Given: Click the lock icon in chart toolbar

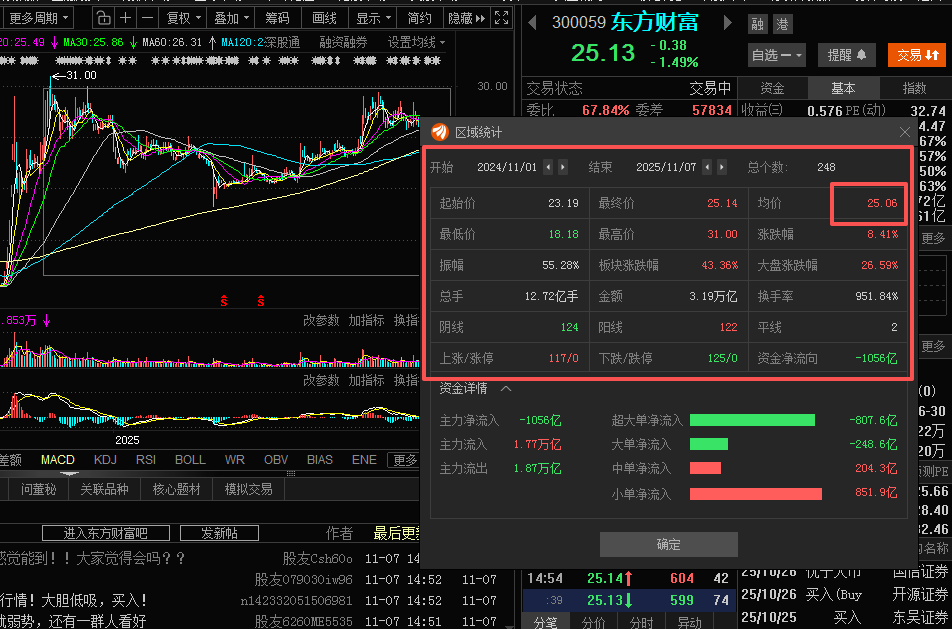Looking at the screenshot, I should tap(104, 18).
